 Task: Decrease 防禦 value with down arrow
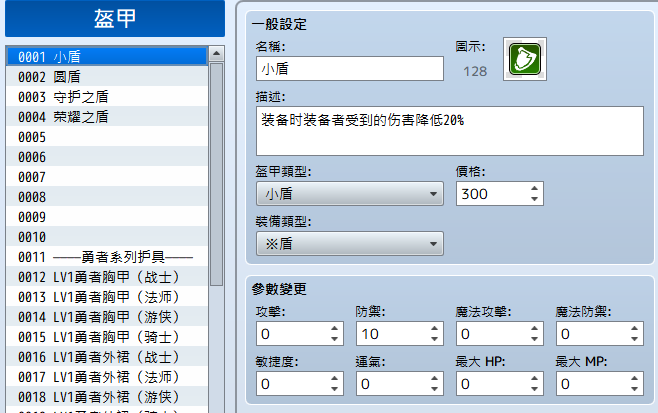click(434, 339)
